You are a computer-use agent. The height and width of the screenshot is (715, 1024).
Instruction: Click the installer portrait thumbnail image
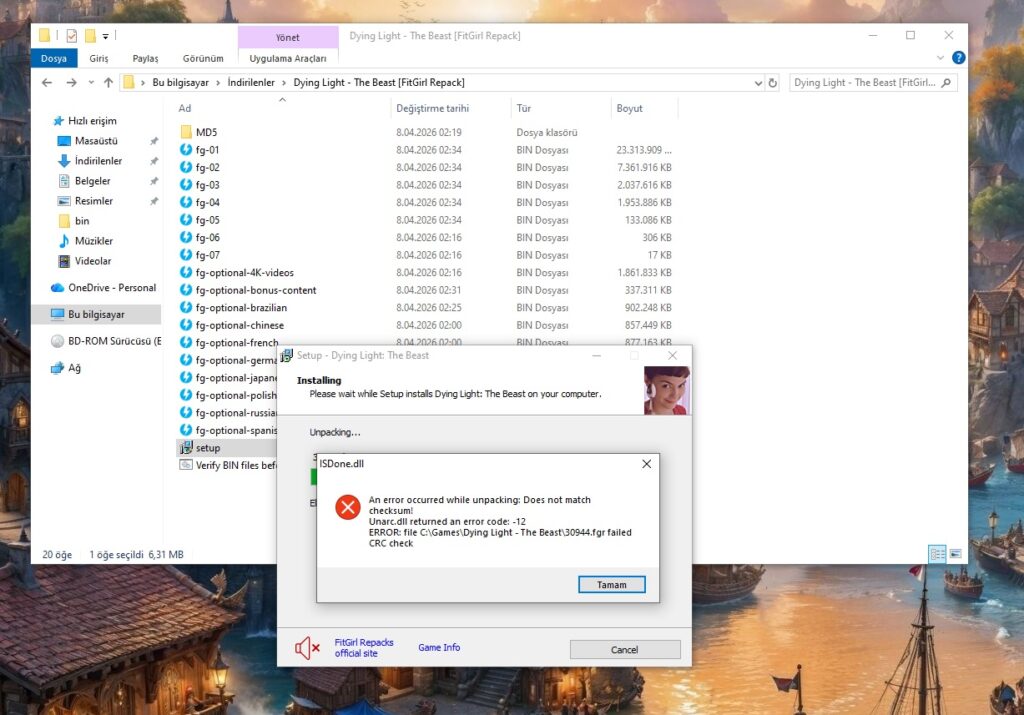pos(666,390)
